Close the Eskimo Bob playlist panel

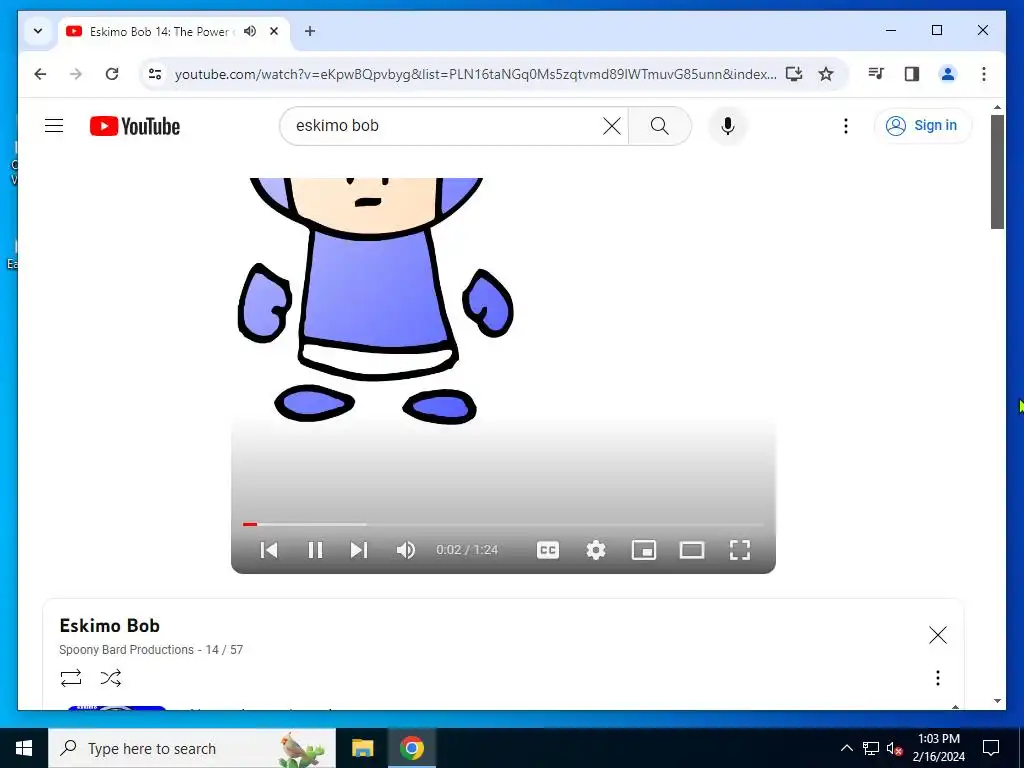pyautogui.click(x=937, y=635)
